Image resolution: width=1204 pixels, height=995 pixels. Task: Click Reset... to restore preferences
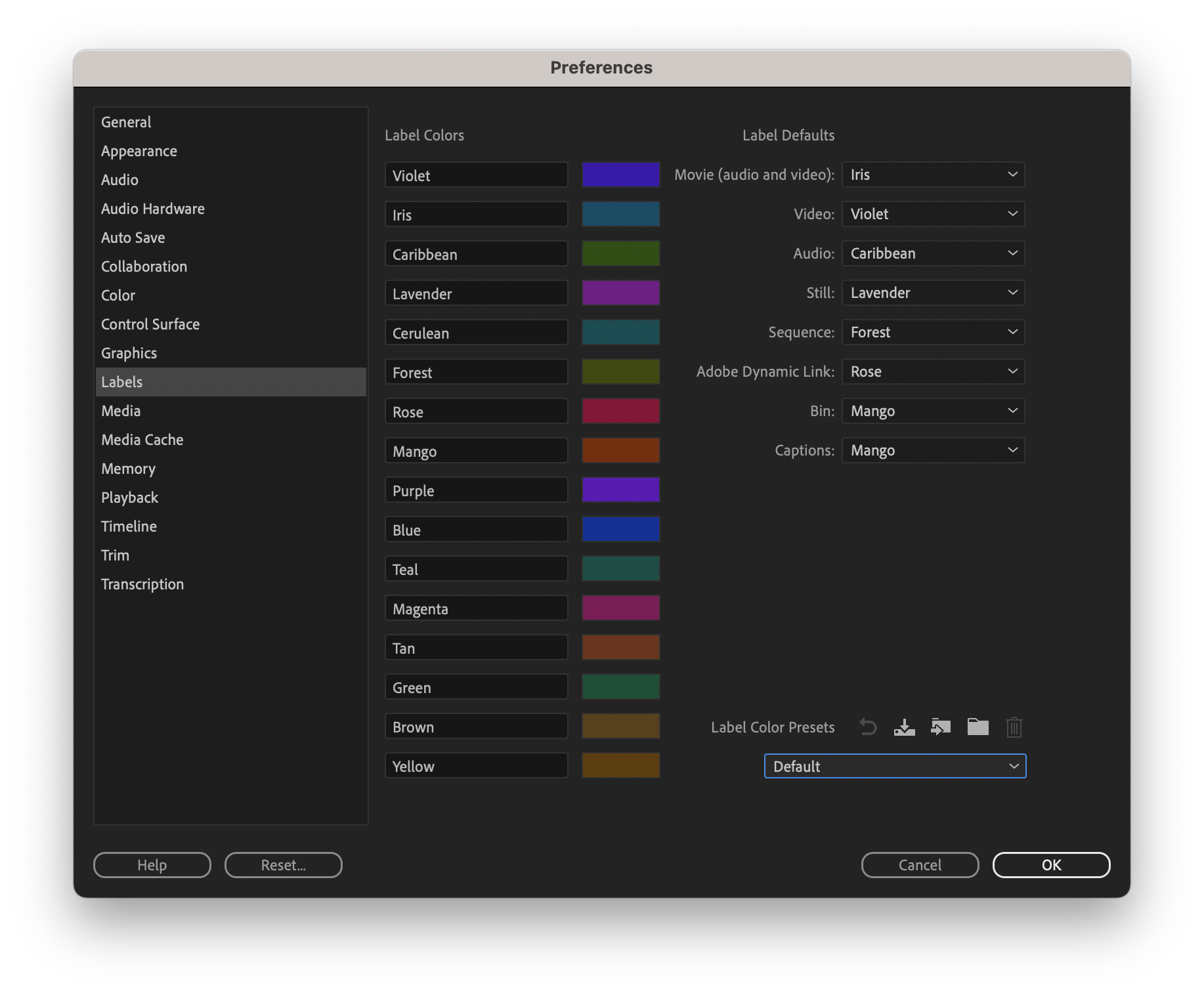pyautogui.click(x=283, y=865)
